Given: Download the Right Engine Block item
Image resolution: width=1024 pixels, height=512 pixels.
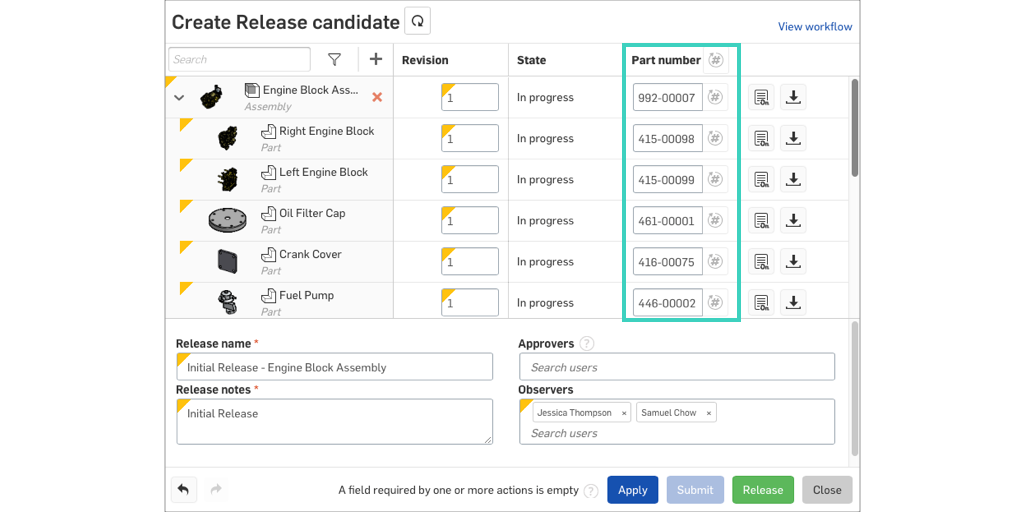Looking at the screenshot, I should 793,138.
